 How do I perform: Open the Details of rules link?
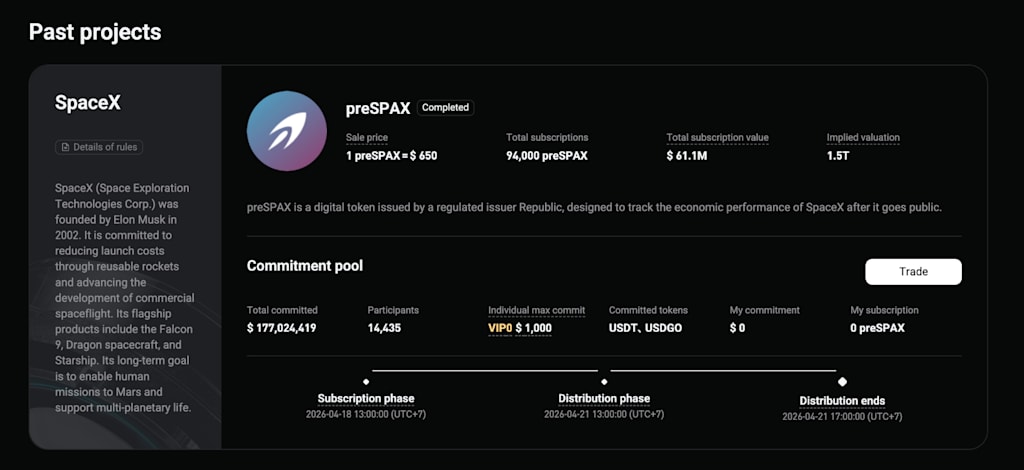(99, 147)
